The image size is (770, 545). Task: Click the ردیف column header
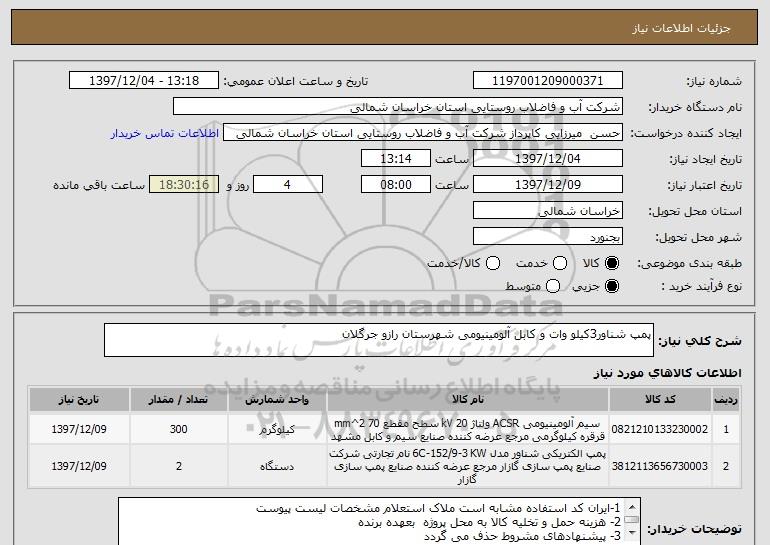(x=726, y=400)
